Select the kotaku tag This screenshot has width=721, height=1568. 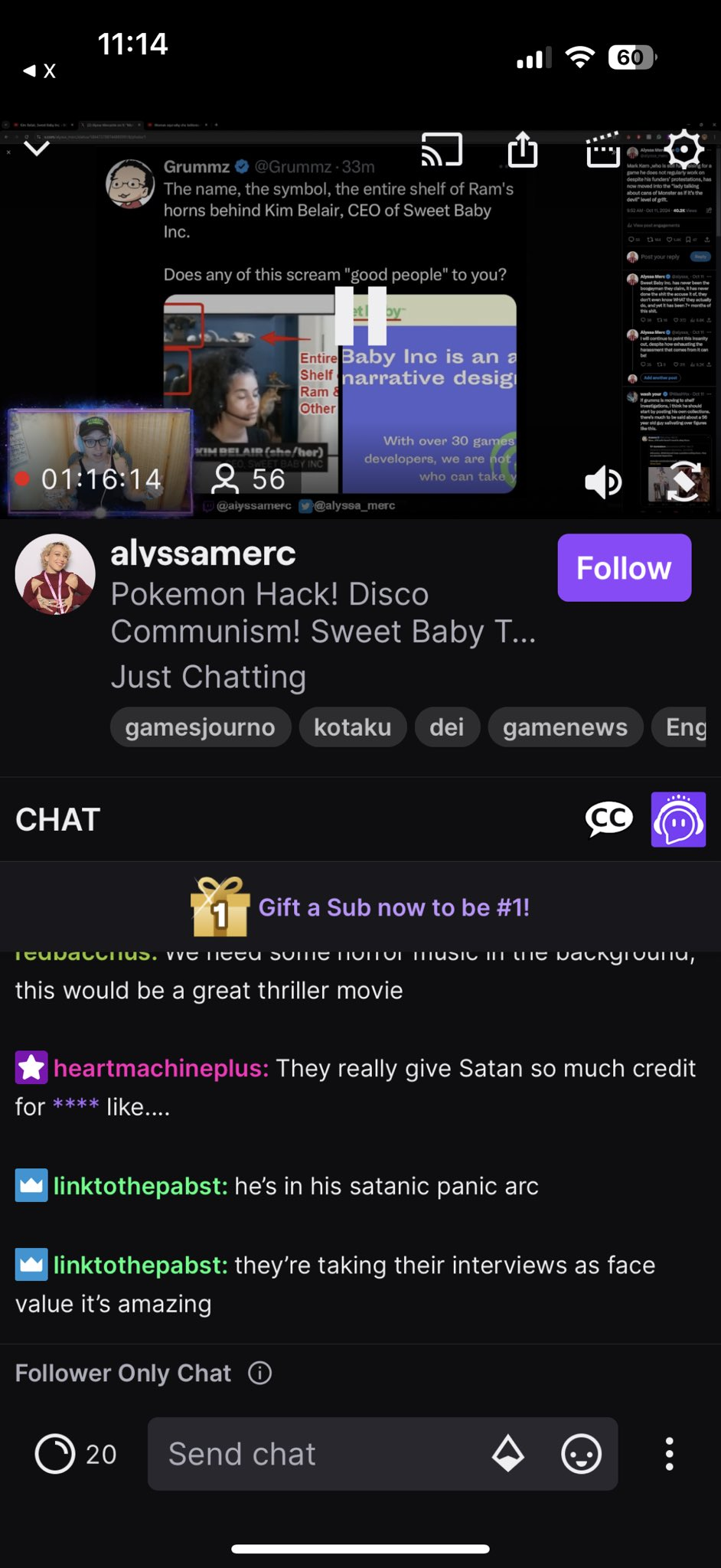point(353,727)
